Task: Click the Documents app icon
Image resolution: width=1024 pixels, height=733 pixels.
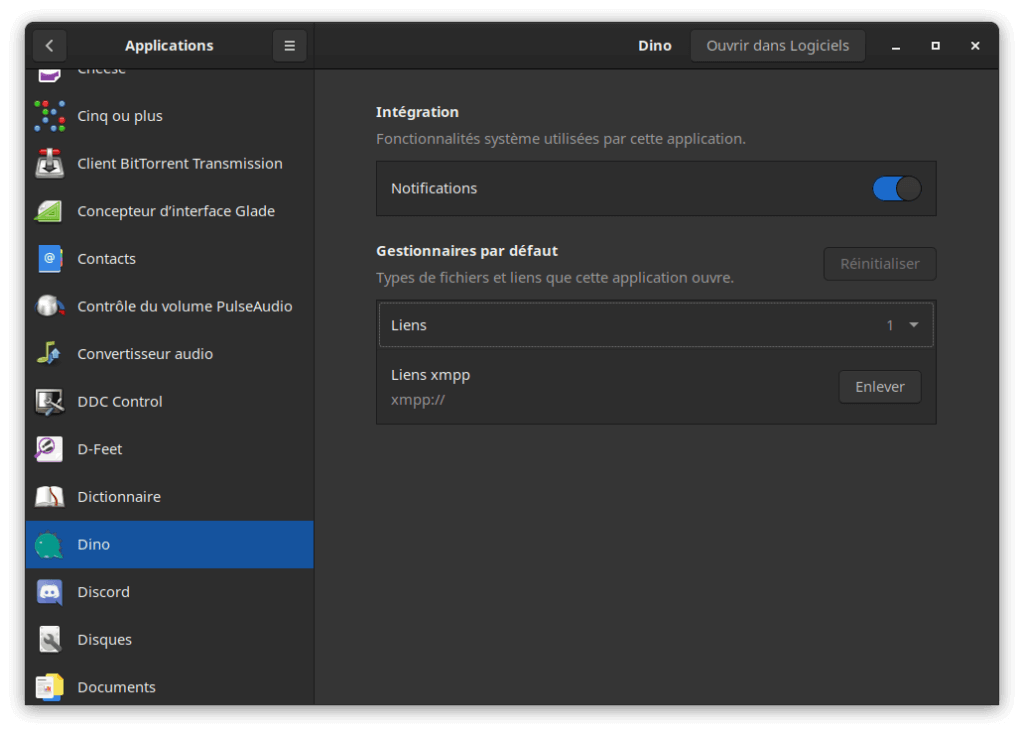Action: pyautogui.click(x=50, y=687)
